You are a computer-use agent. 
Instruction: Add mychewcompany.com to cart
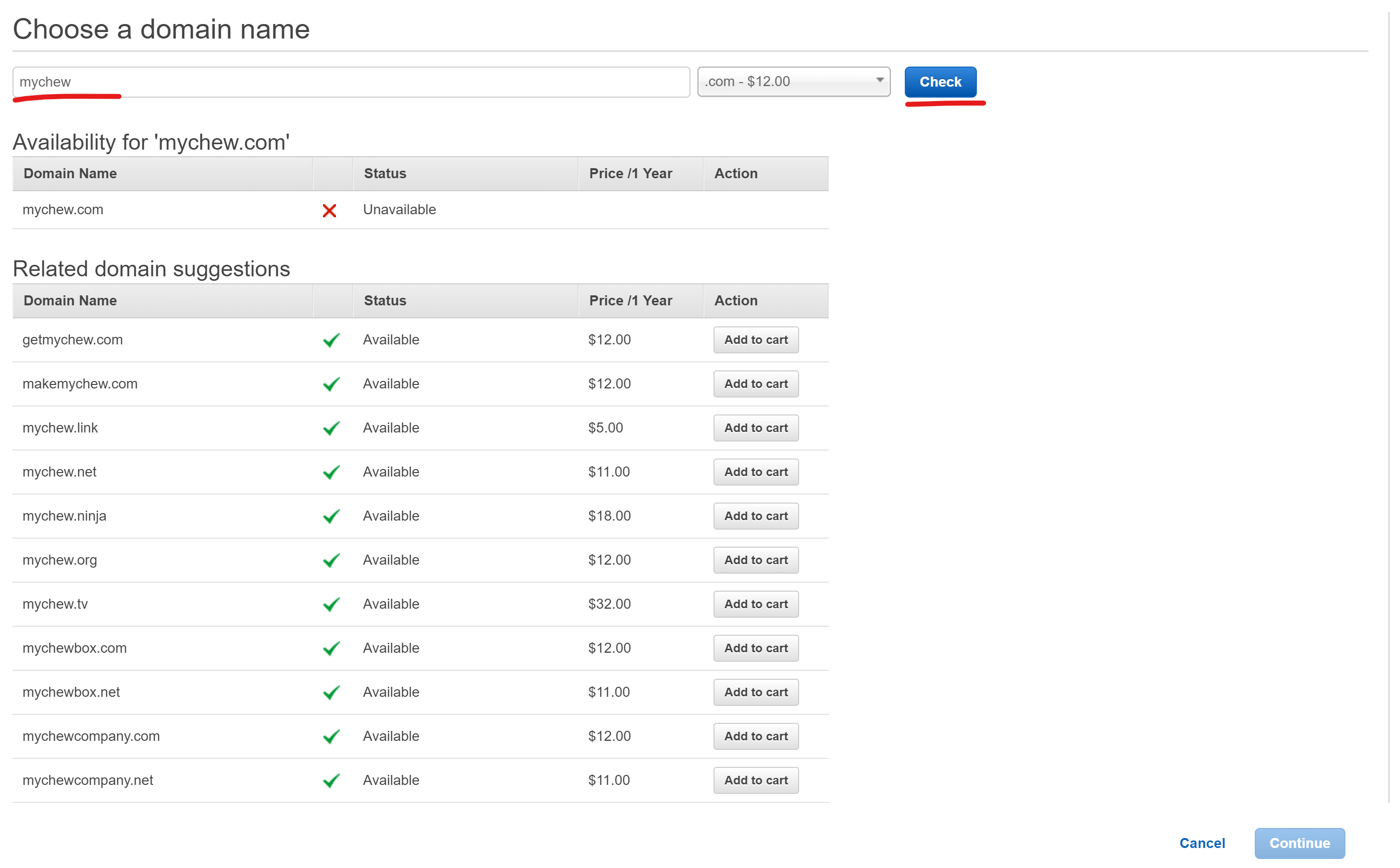pyautogui.click(x=755, y=736)
